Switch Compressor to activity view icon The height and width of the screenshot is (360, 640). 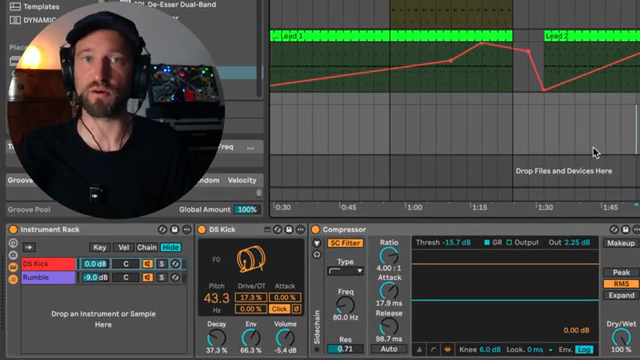click(447, 350)
